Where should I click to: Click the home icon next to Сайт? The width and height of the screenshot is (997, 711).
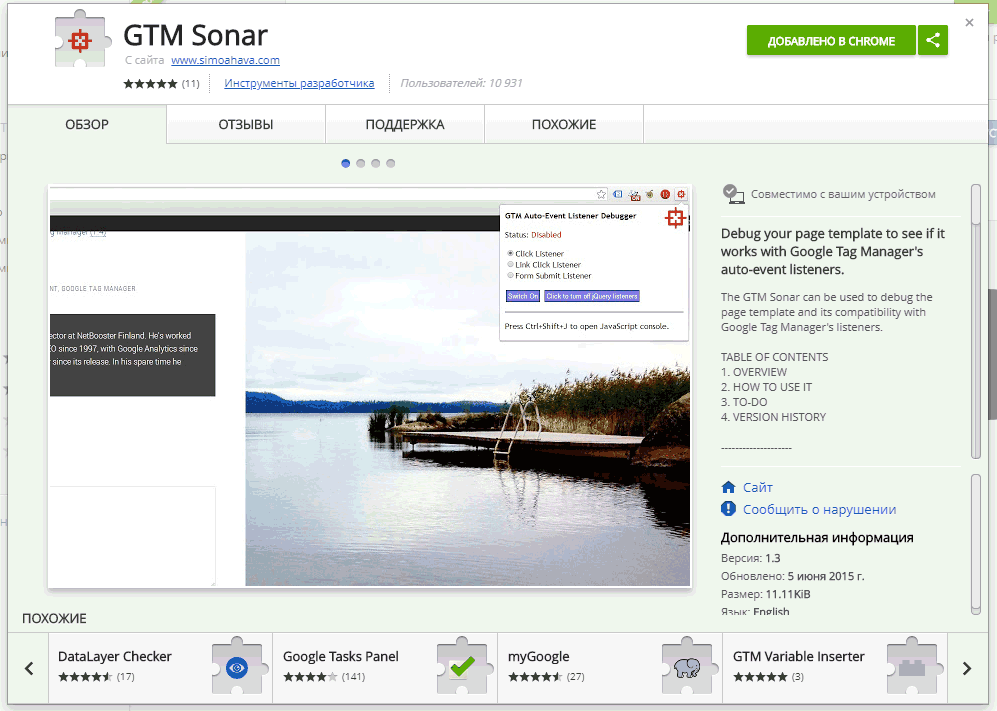(729, 487)
